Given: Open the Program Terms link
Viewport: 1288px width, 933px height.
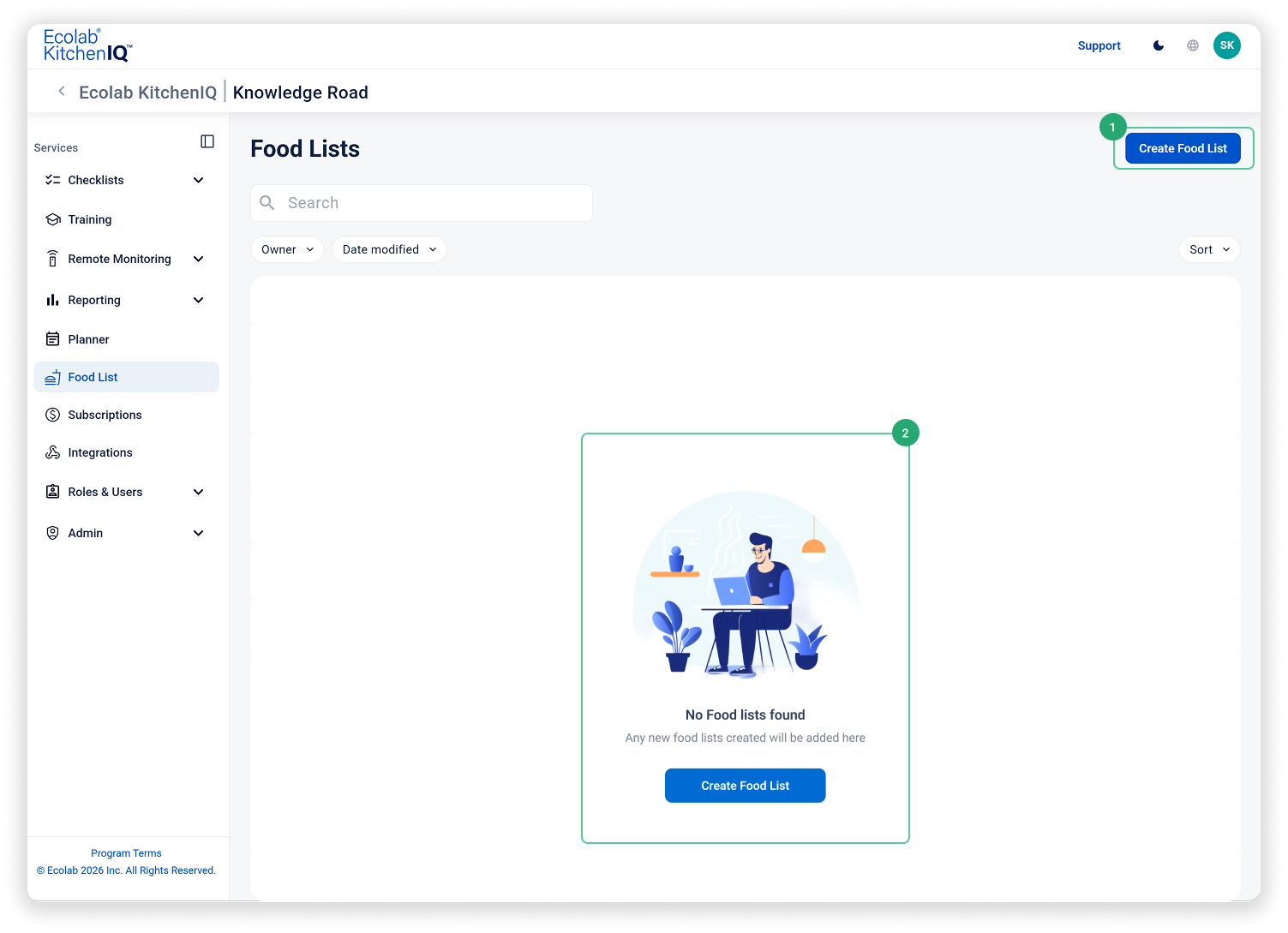Looking at the screenshot, I should (x=126, y=853).
